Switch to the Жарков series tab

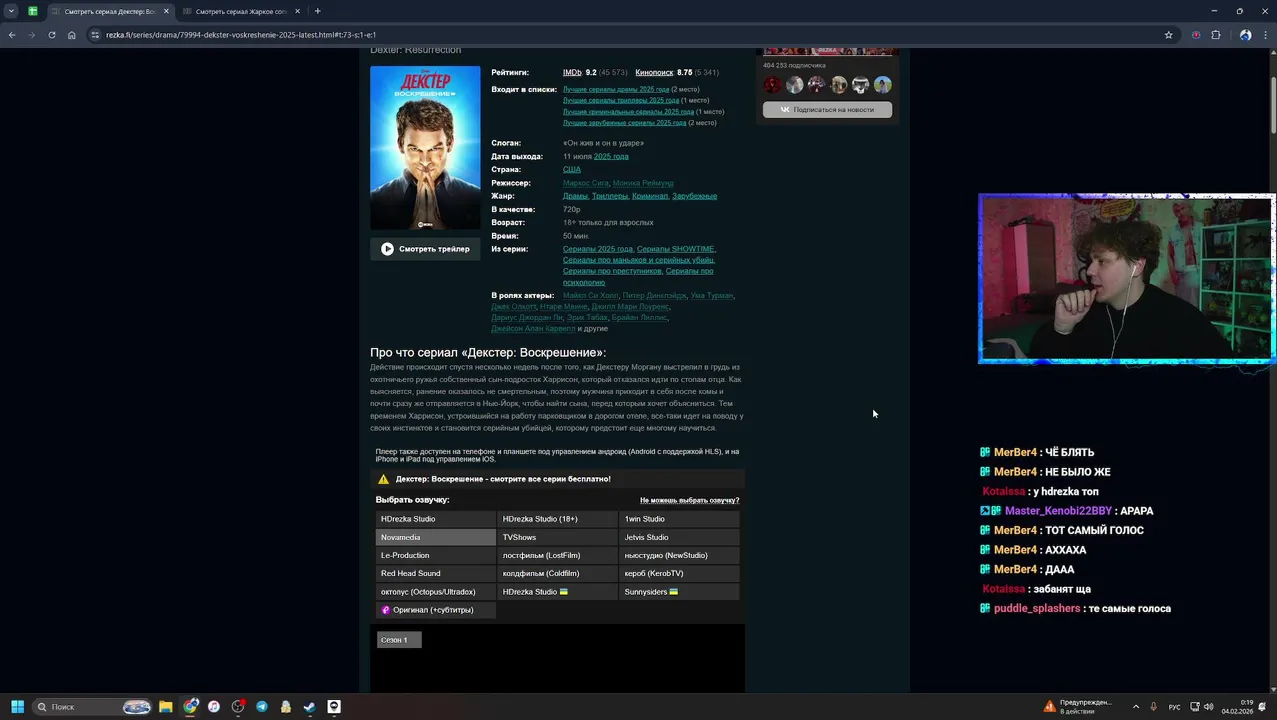click(x=241, y=11)
